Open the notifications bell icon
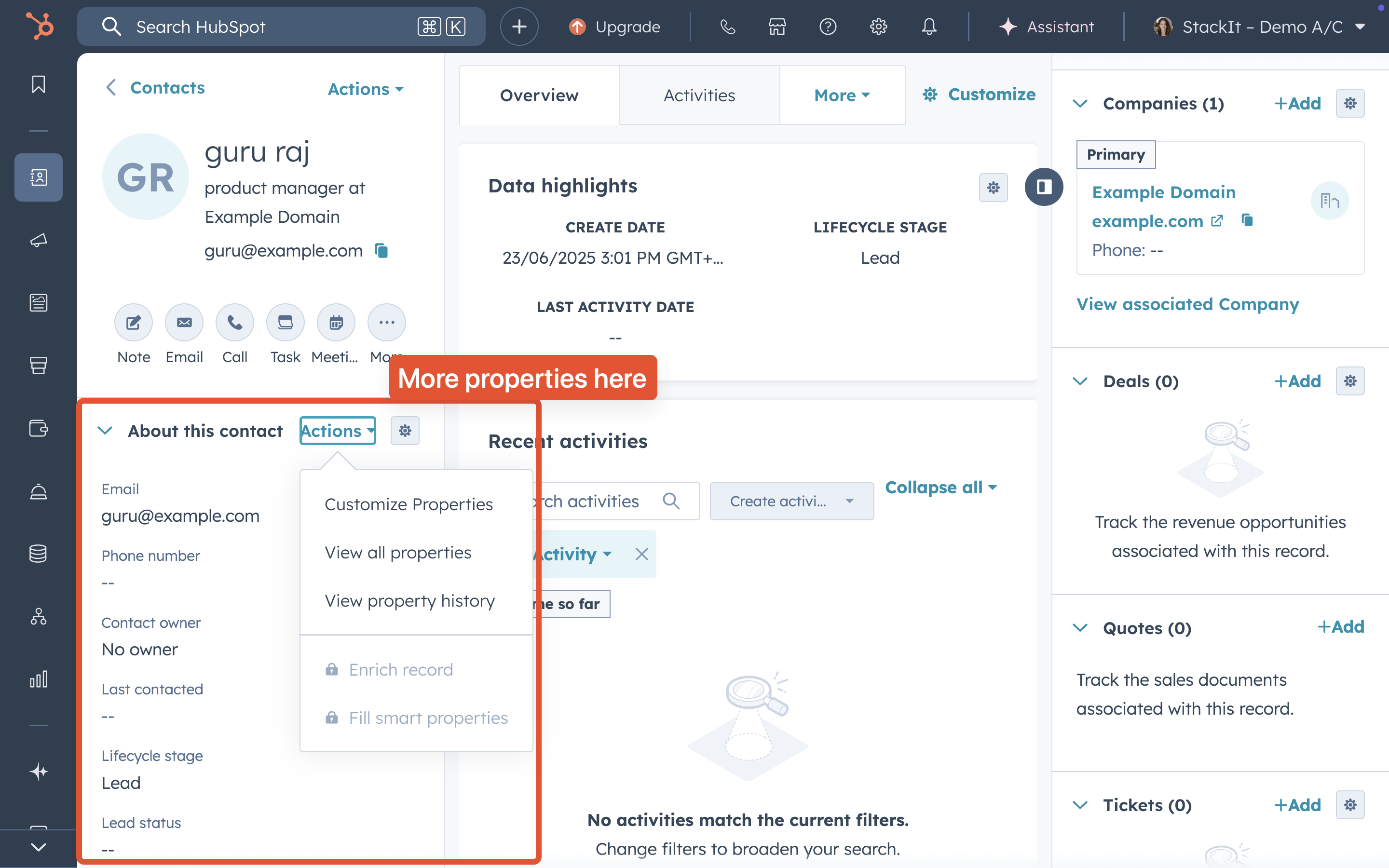 [929, 27]
